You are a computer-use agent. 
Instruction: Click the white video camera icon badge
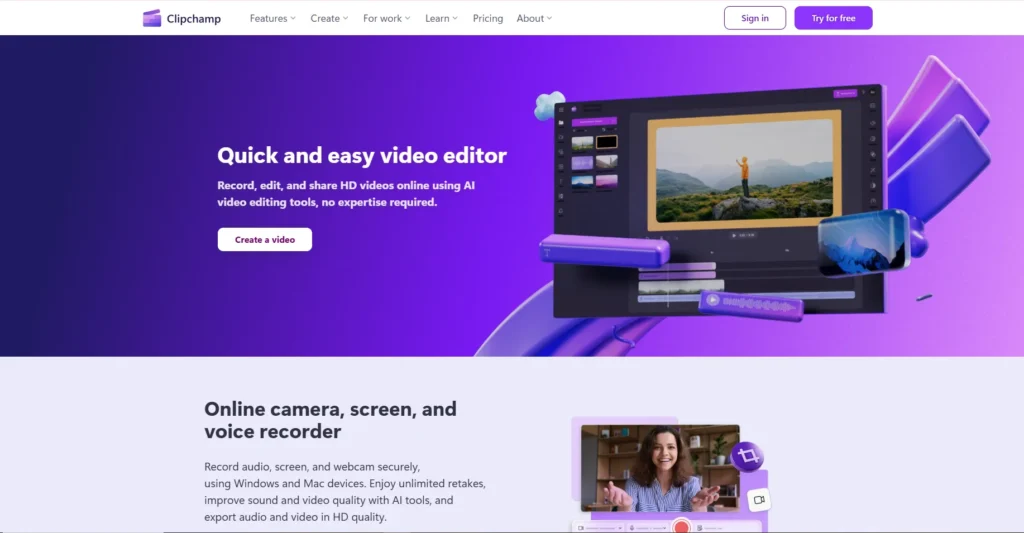coord(759,499)
